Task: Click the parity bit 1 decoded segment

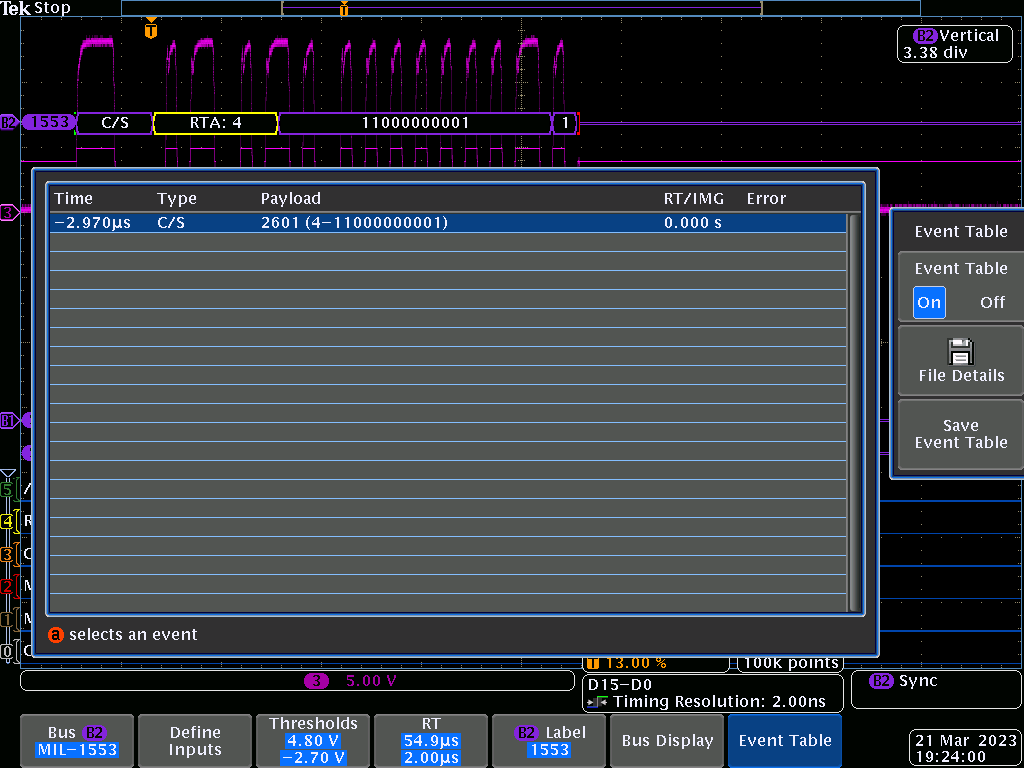Action: click(566, 123)
